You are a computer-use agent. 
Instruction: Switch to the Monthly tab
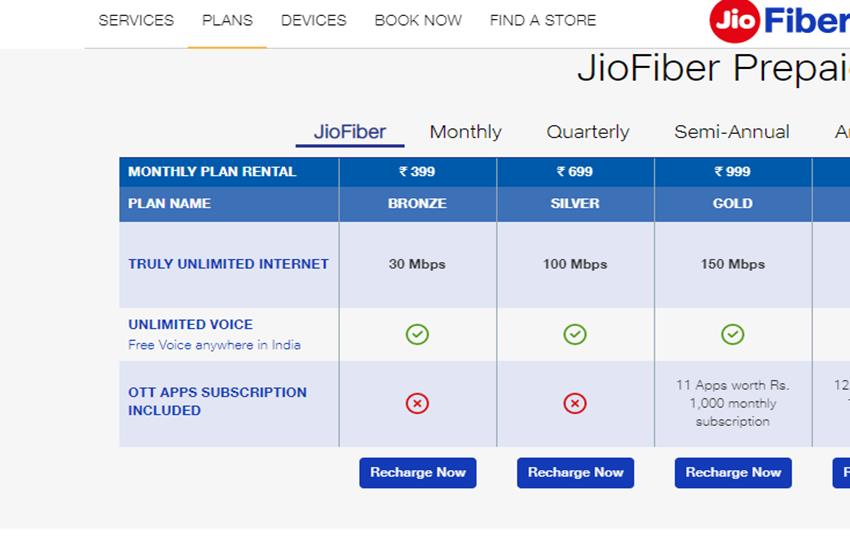[x=466, y=132]
